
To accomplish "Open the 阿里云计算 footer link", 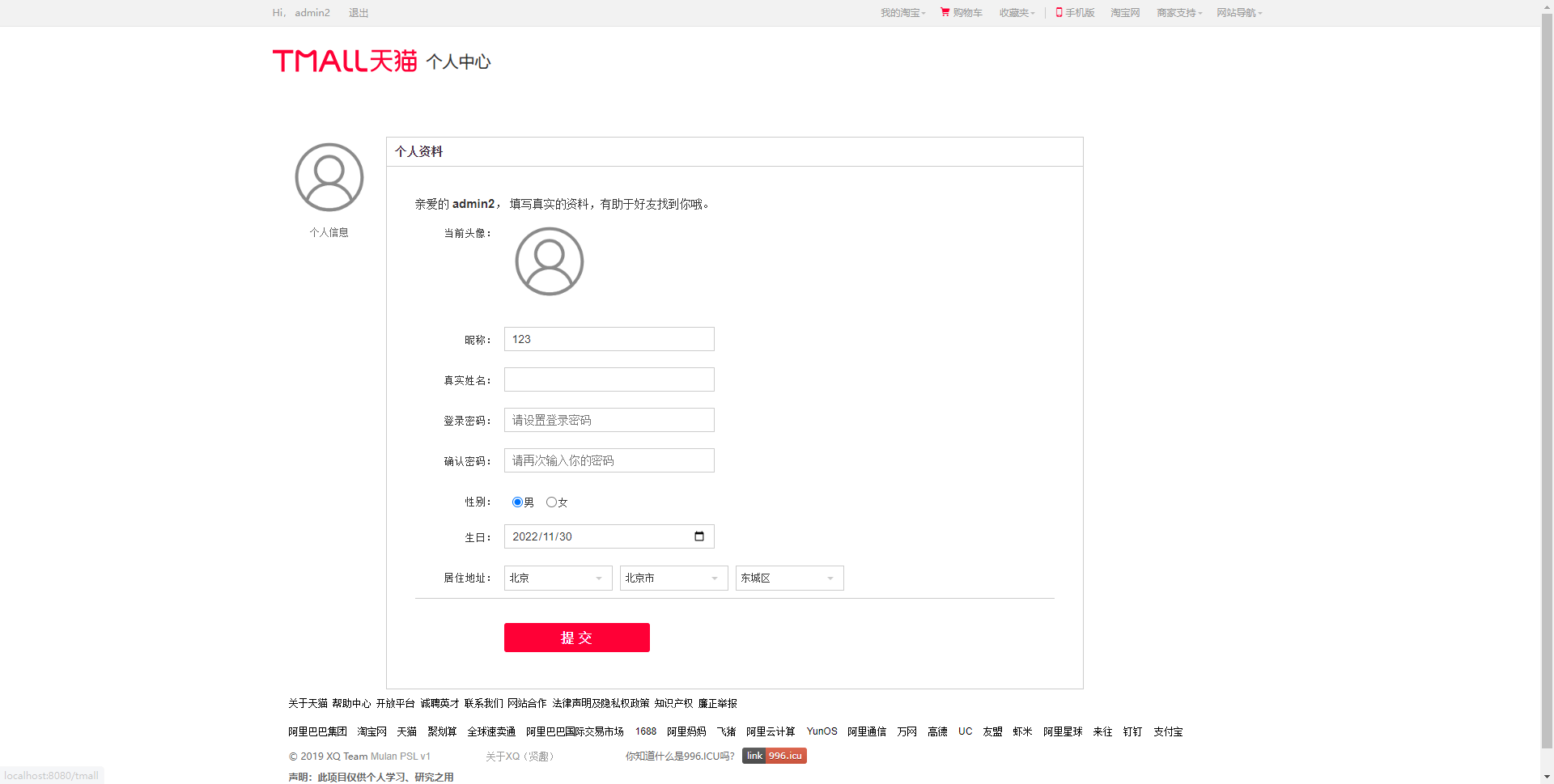I will click(x=771, y=731).
